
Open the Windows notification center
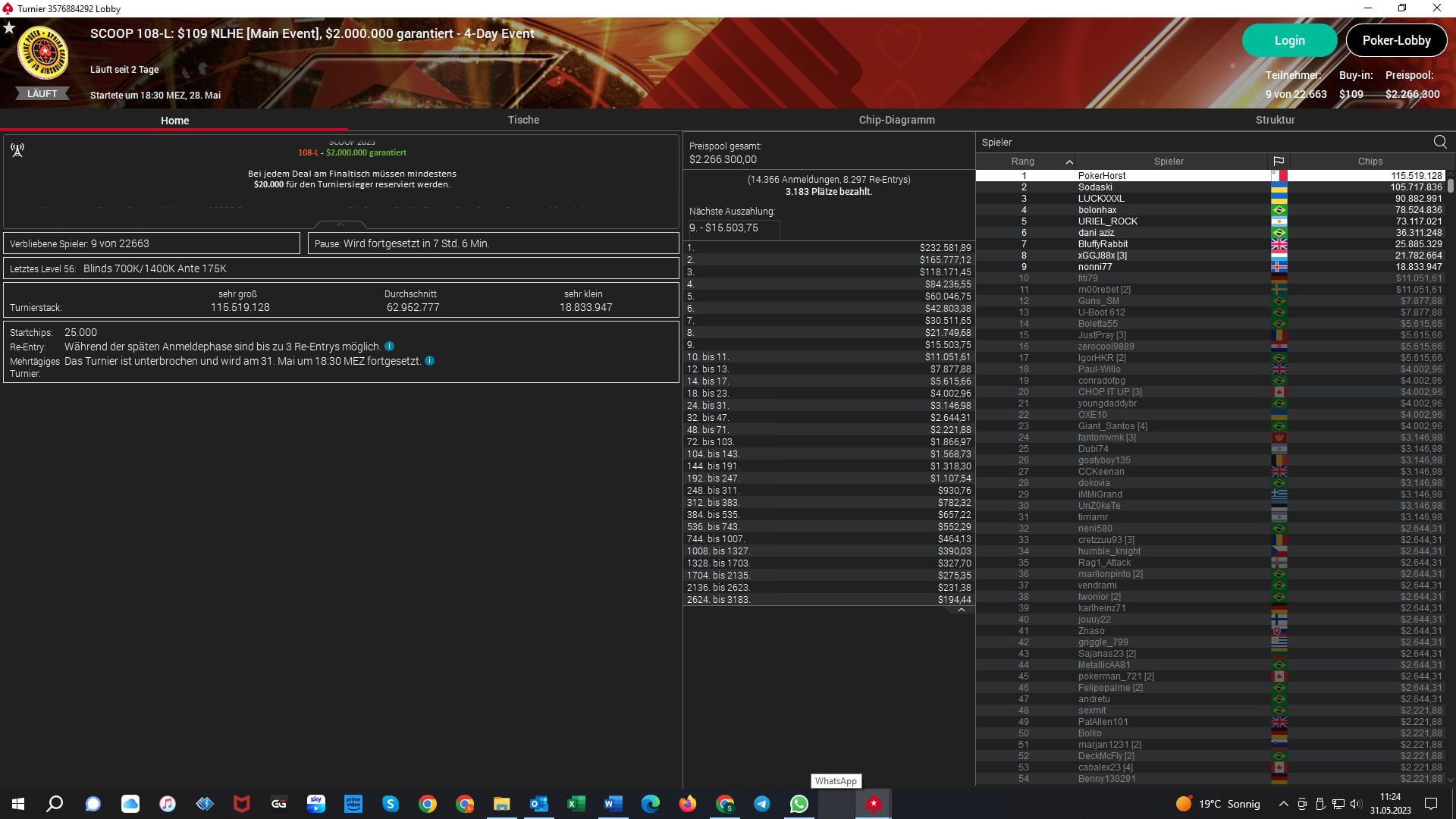coord(1431,804)
